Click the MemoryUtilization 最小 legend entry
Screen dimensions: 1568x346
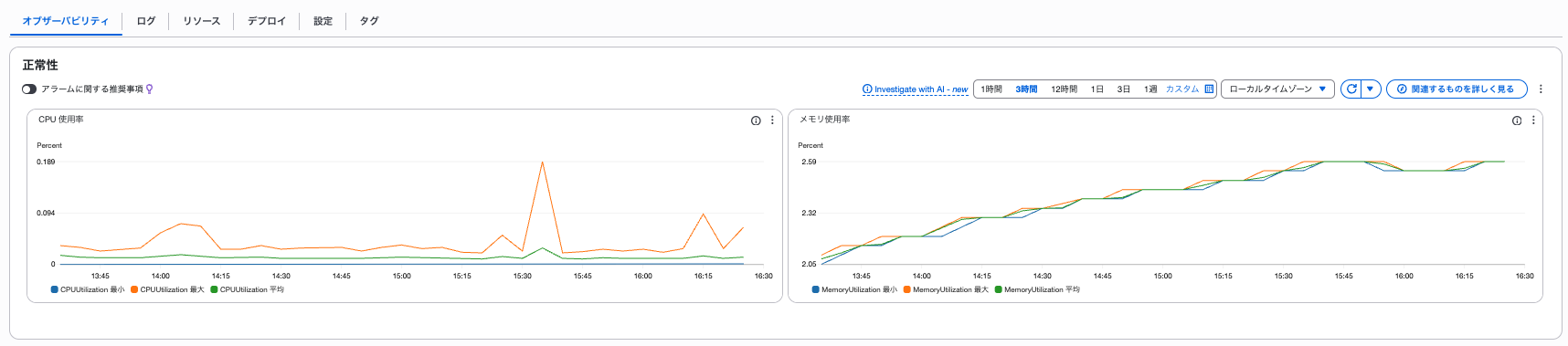(854, 289)
